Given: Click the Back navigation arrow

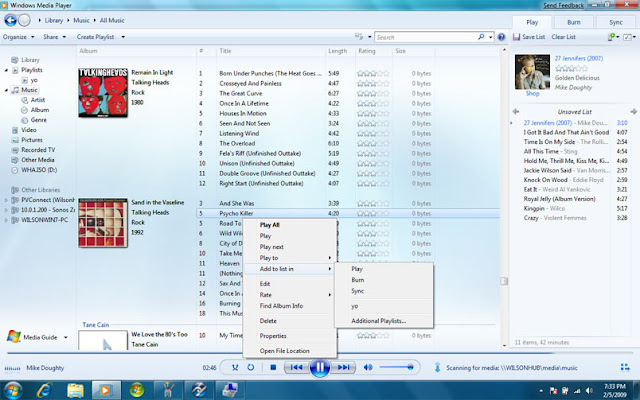Looking at the screenshot, I should coord(10,20).
